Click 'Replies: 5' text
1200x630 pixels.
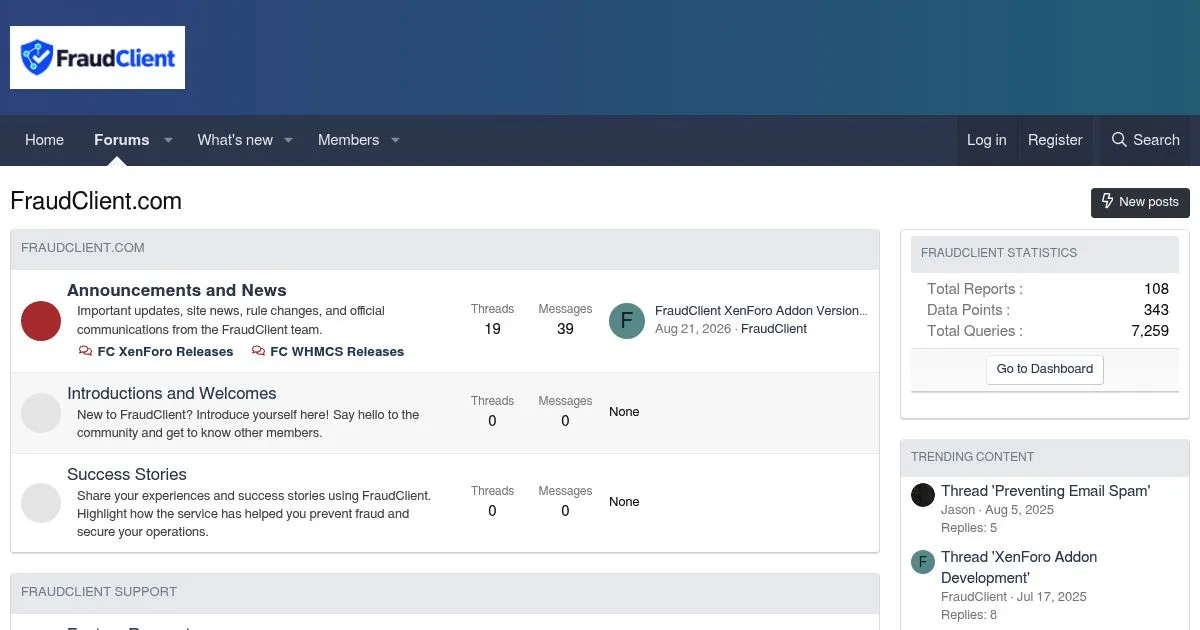click(969, 528)
